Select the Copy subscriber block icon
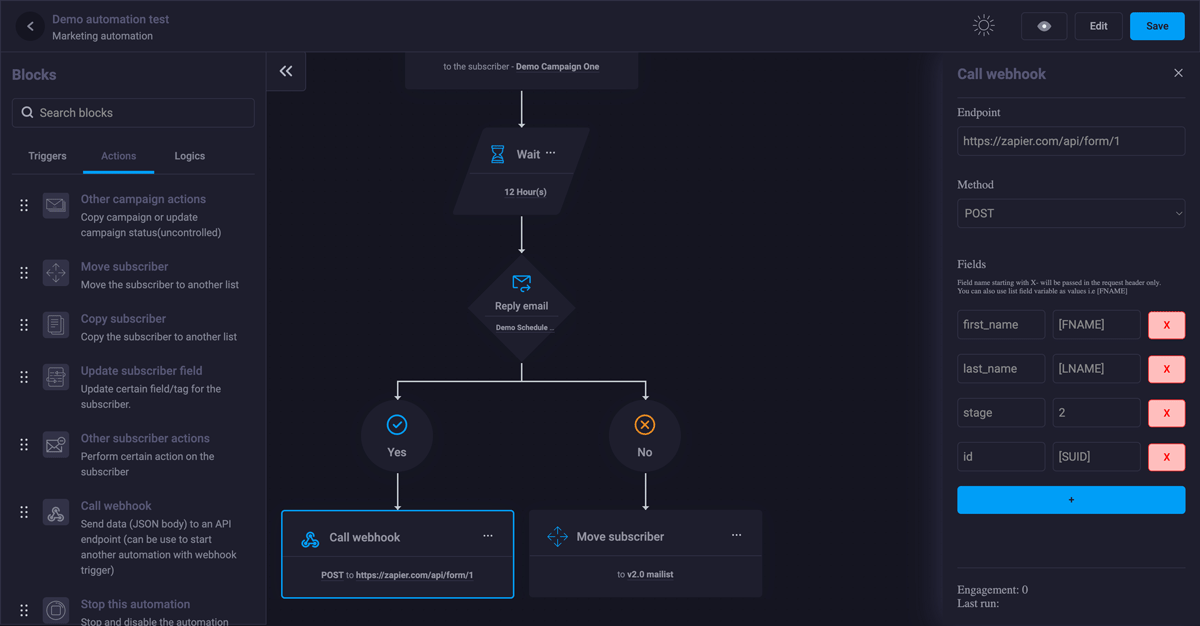Screen dimensions: 1200x626 point(56,325)
